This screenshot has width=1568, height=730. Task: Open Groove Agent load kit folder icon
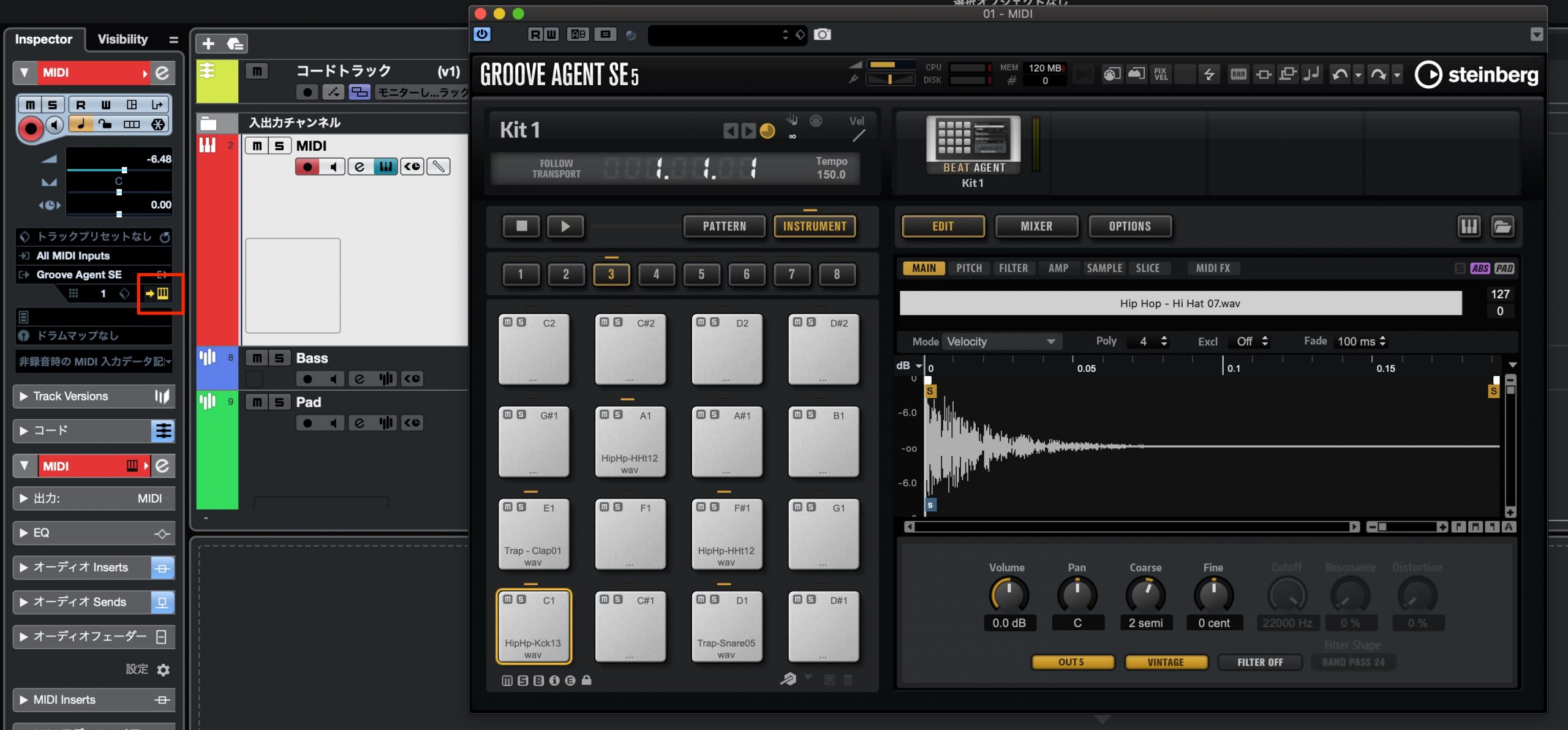tap(1502, 227)
